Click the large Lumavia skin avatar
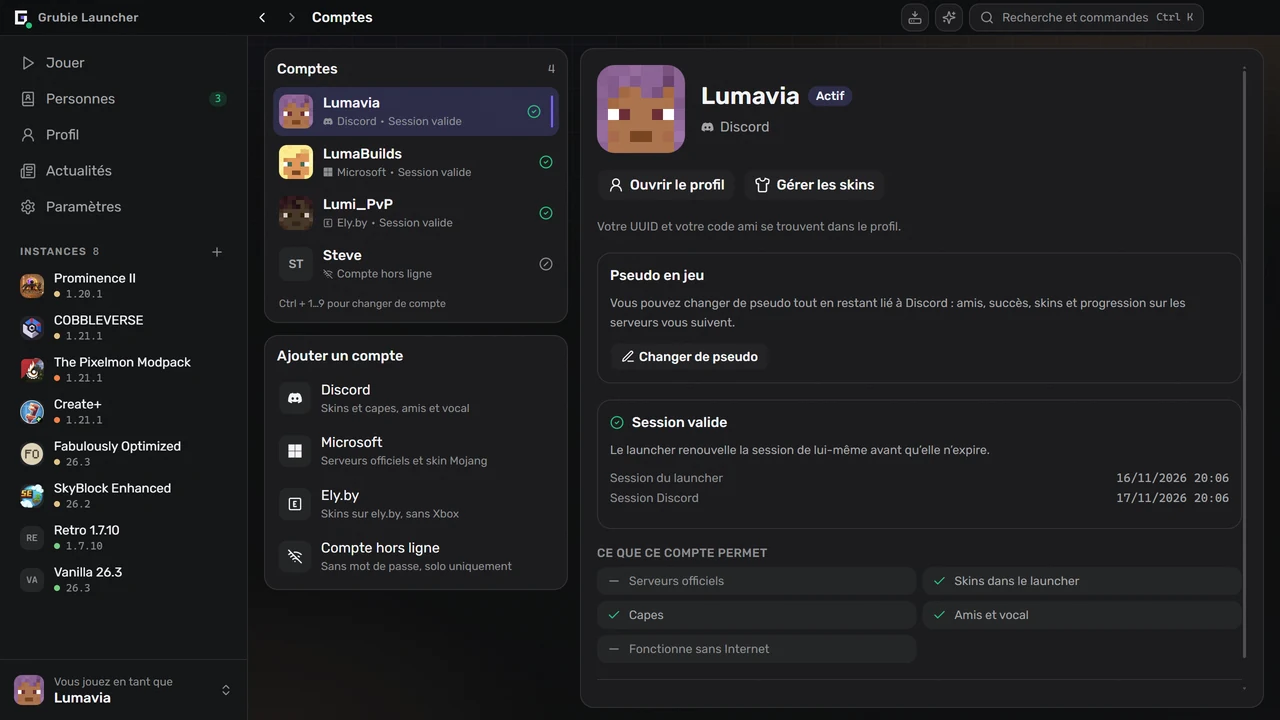The image size is (1280, 720). (641, 109)
